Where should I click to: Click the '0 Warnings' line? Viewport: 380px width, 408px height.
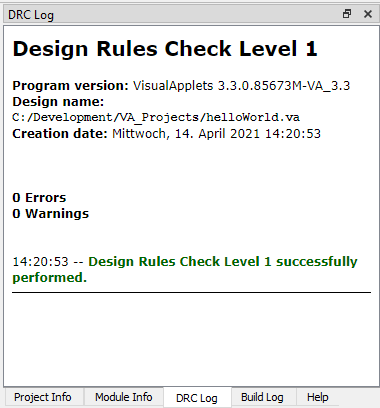point(51,214)
